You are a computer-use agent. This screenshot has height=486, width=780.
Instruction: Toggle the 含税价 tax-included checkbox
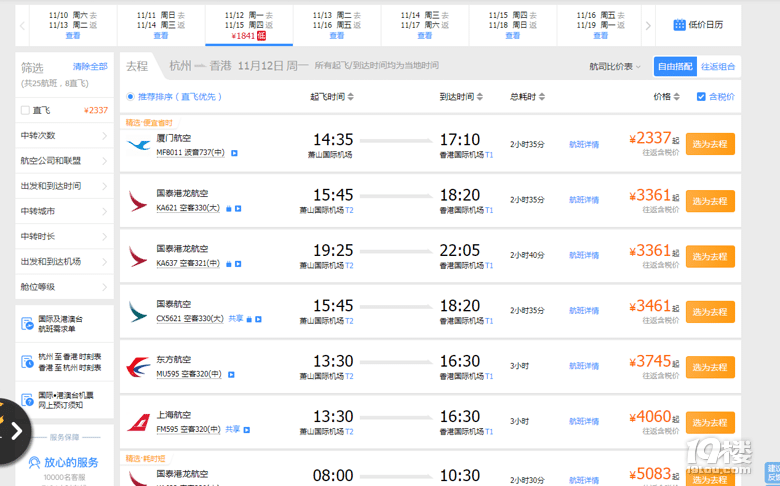click(701, 97)
